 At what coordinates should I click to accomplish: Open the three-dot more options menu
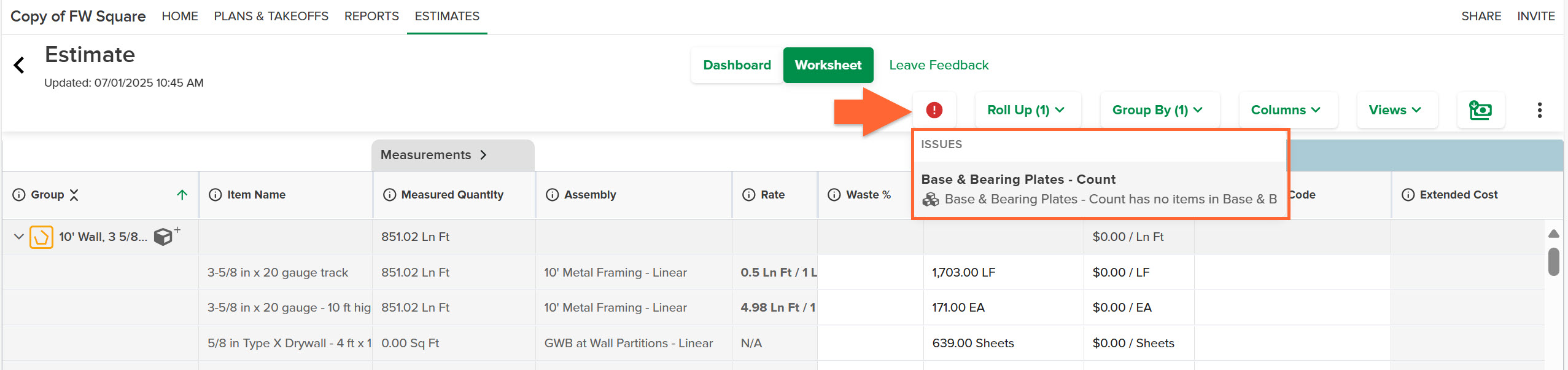[1539, 110]
